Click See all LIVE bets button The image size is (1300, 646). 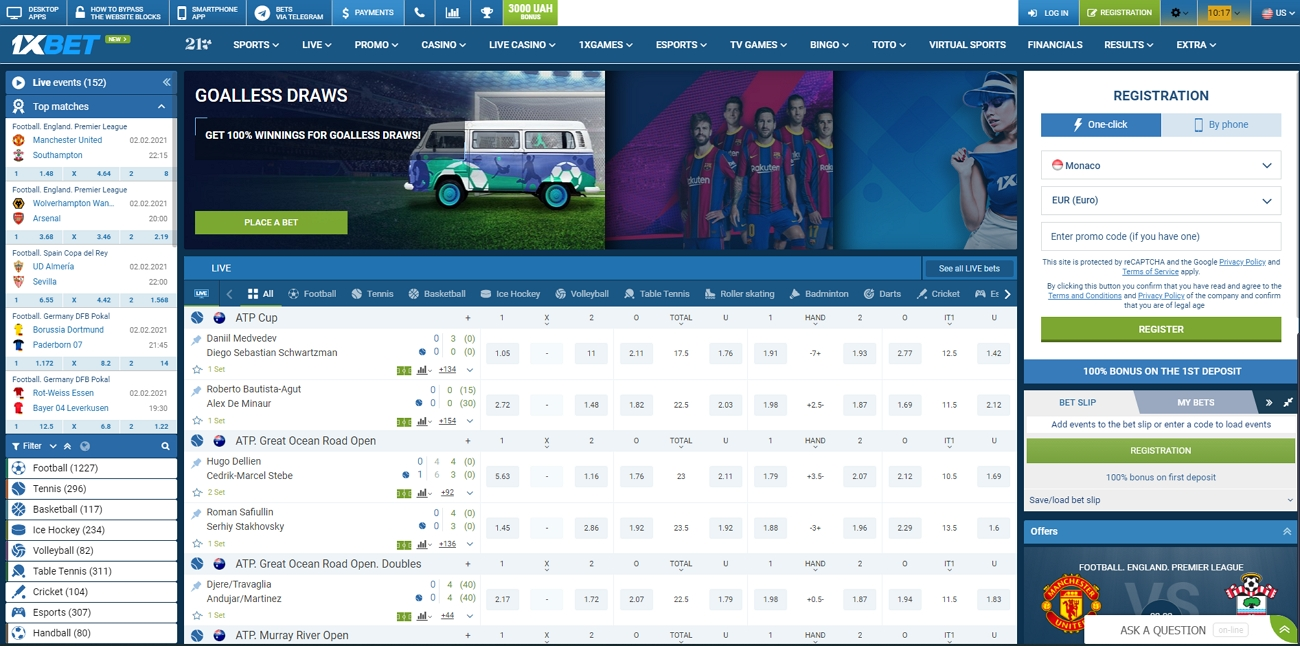(969, 268)
